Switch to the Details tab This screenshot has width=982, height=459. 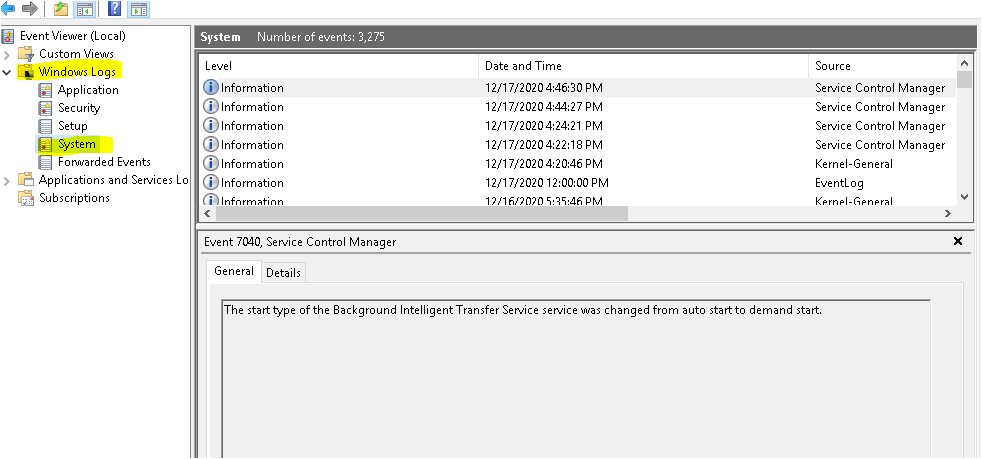[283, 273]
